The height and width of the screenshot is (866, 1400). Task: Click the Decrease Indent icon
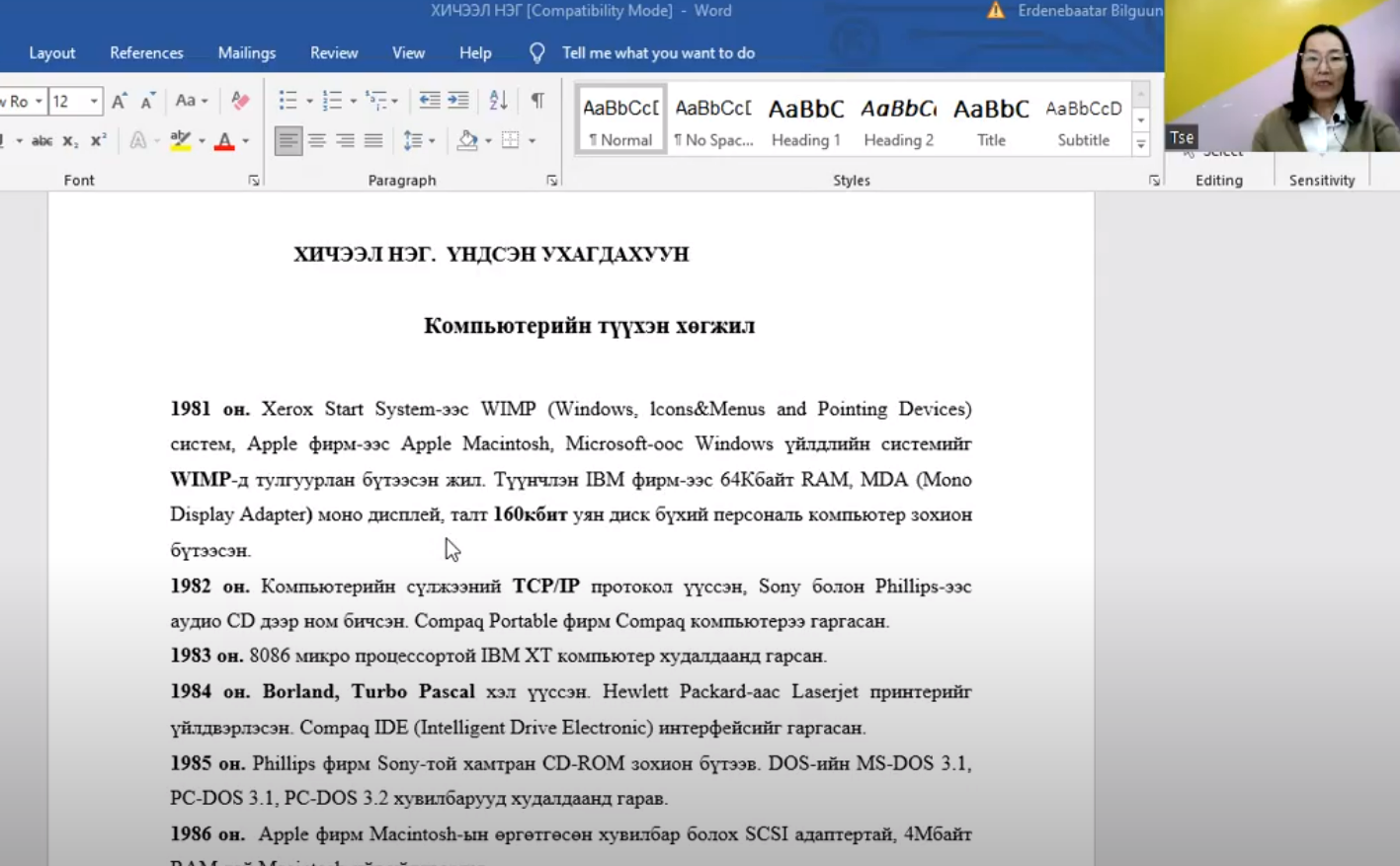(x=429, y=101)
